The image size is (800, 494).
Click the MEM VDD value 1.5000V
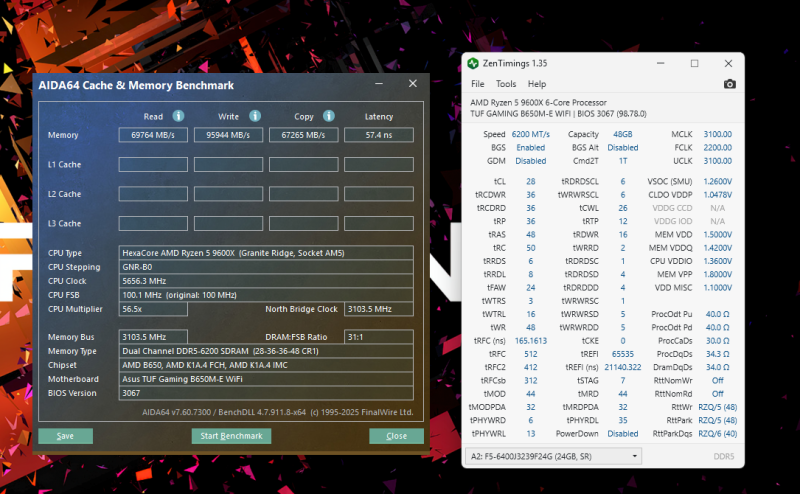[x=717, y=234]
